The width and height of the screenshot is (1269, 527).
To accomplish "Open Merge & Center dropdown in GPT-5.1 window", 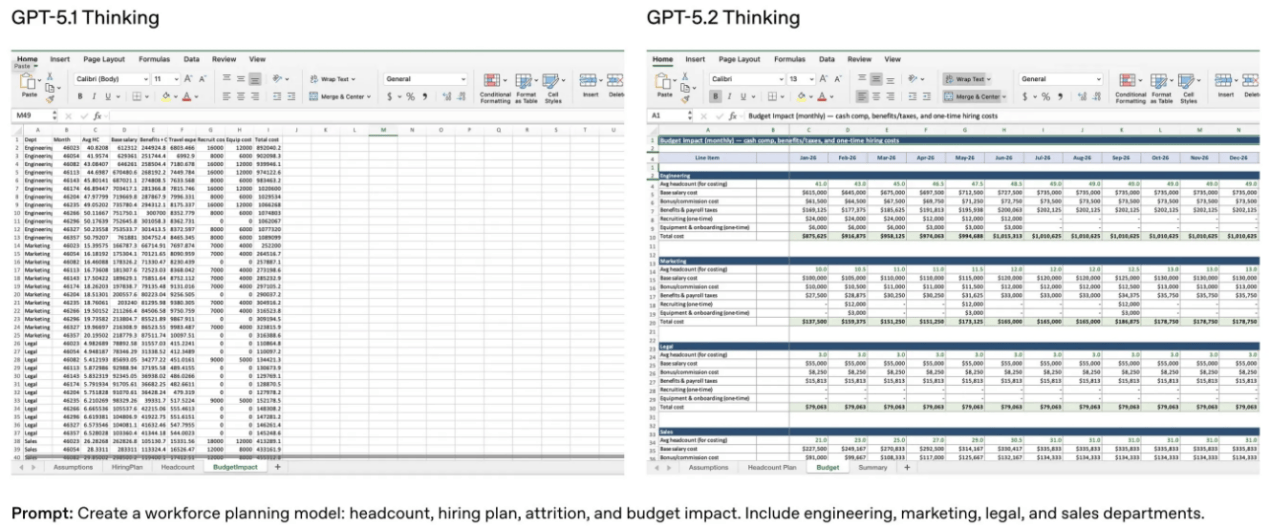I will click(x=368, y=96).
